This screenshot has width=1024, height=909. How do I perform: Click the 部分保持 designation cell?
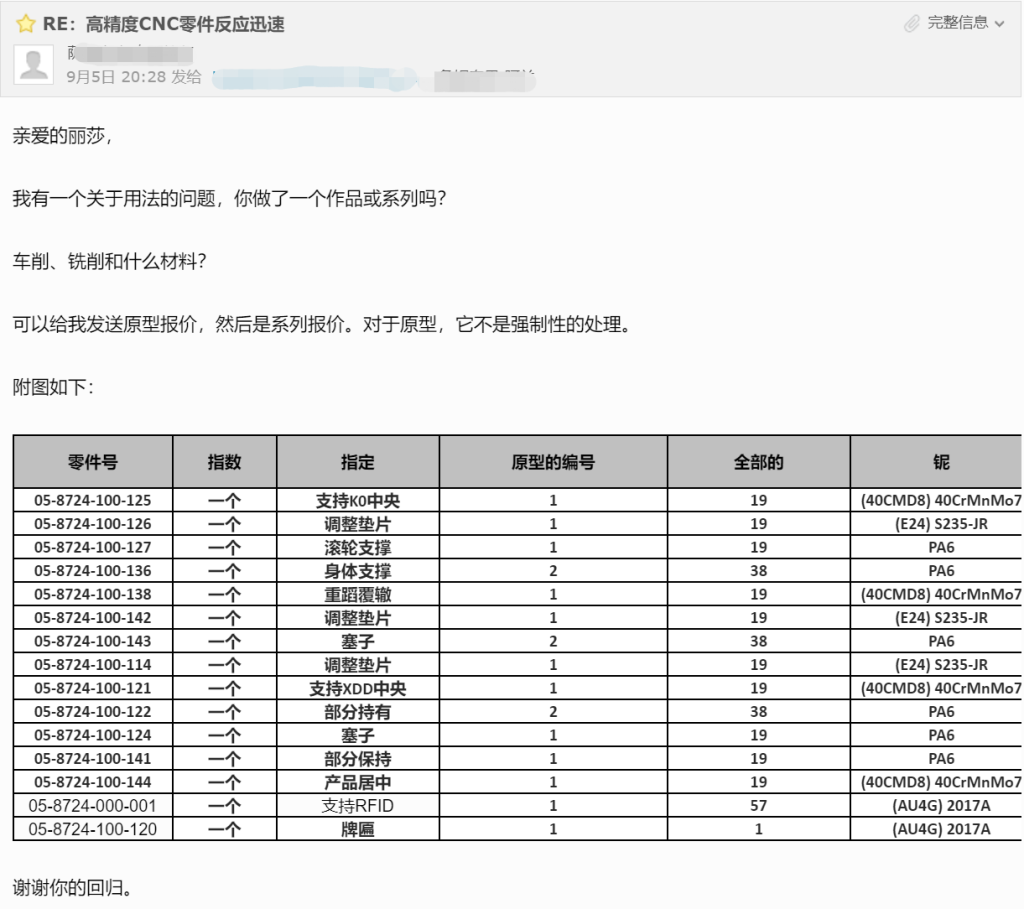pyautogui.click(x=358, y=759)
